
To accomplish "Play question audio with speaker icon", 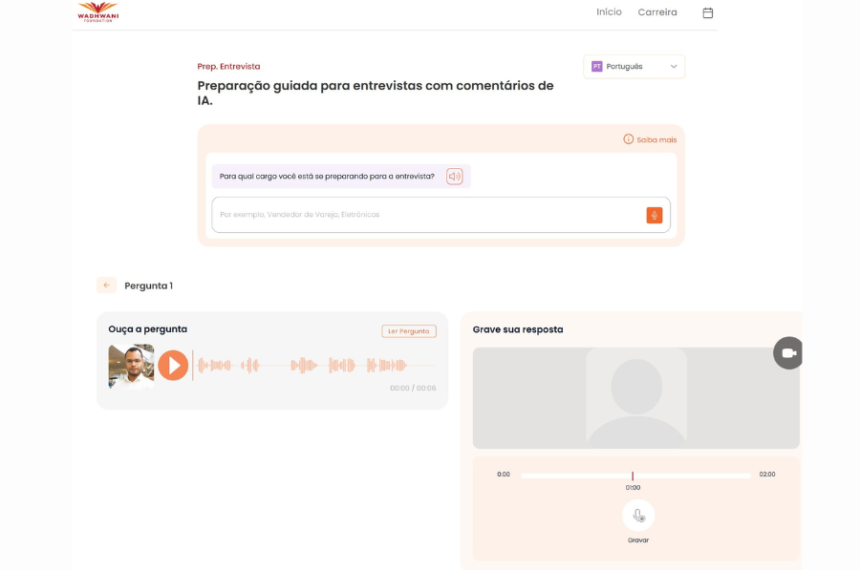I will pyautogui.click(x=454, y=176).
